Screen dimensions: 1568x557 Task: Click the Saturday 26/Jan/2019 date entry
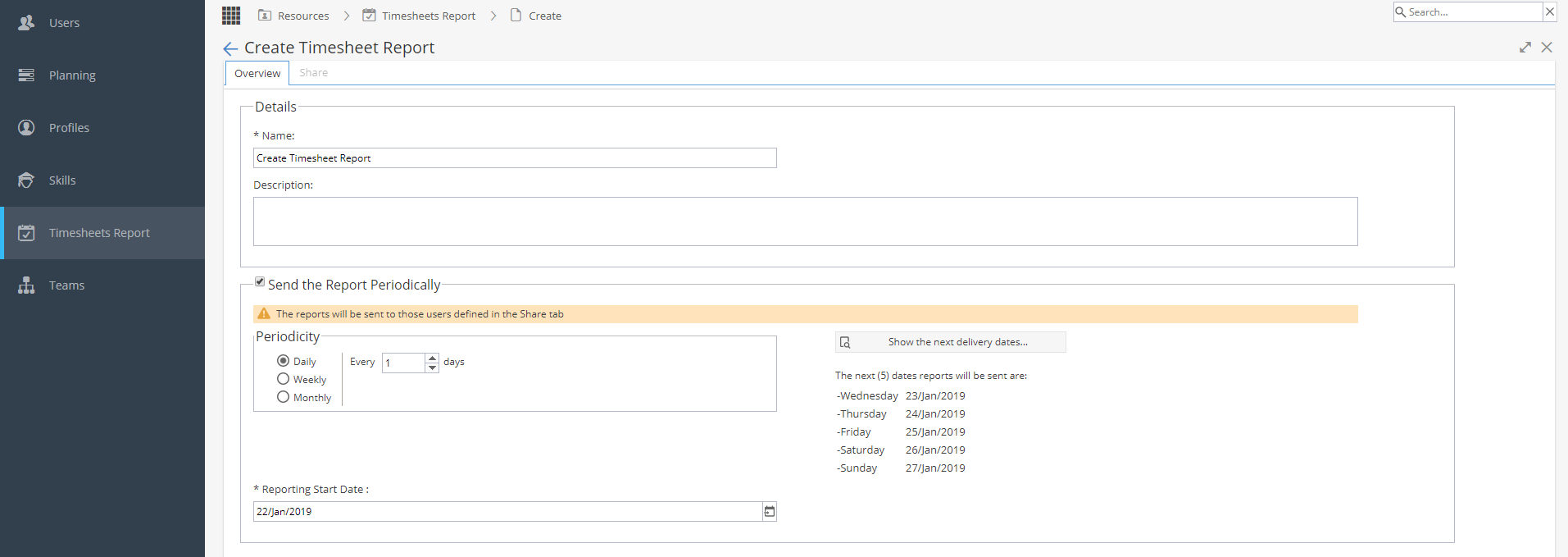click(x=901, y=450)
